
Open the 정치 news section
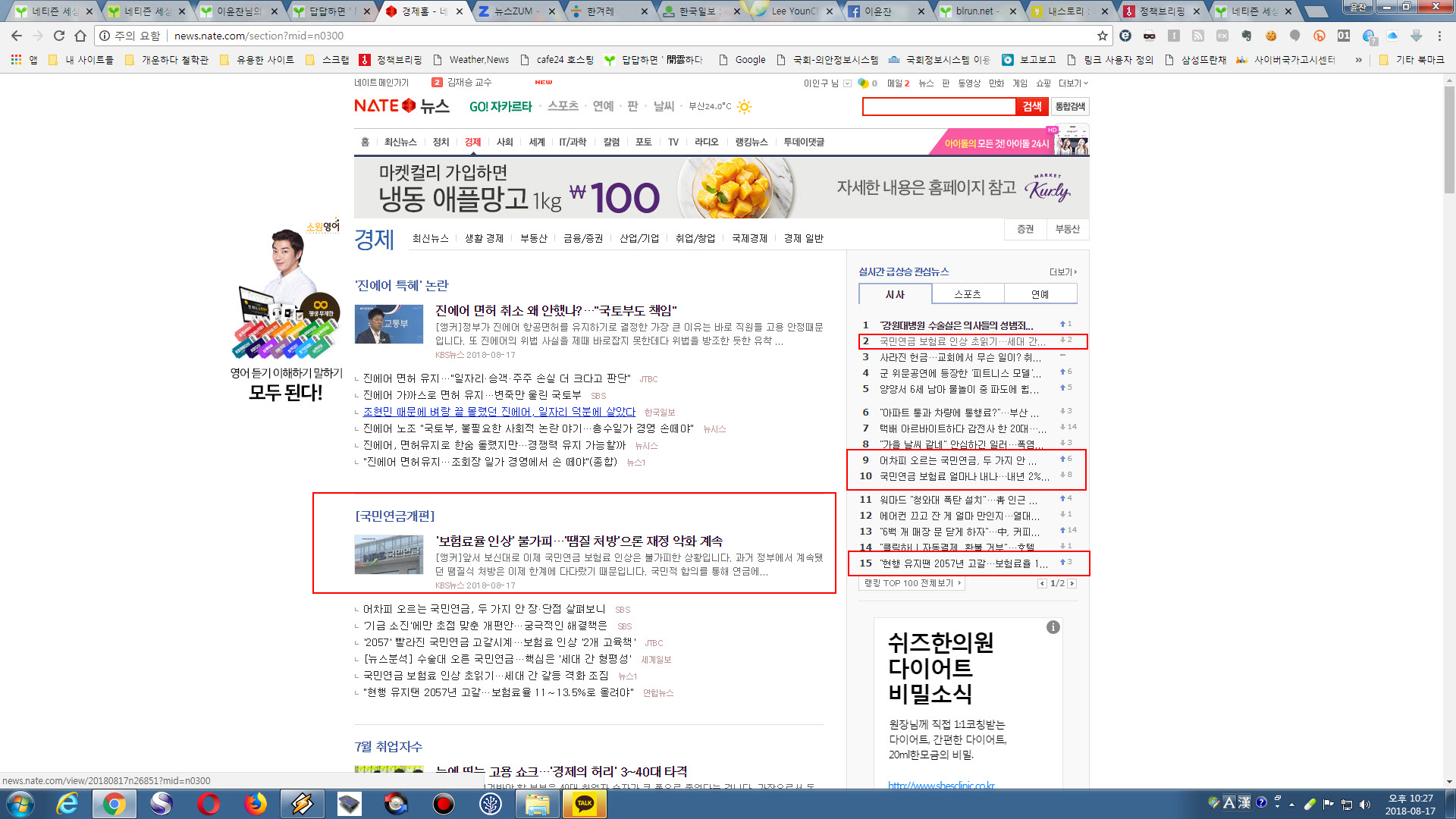tap(441, 142)
